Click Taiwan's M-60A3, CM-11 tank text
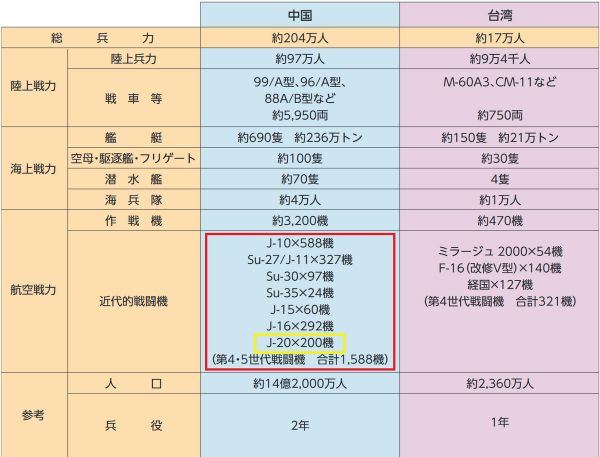Image resolution: width=600 pixels, height=457 pixels. 498,80
